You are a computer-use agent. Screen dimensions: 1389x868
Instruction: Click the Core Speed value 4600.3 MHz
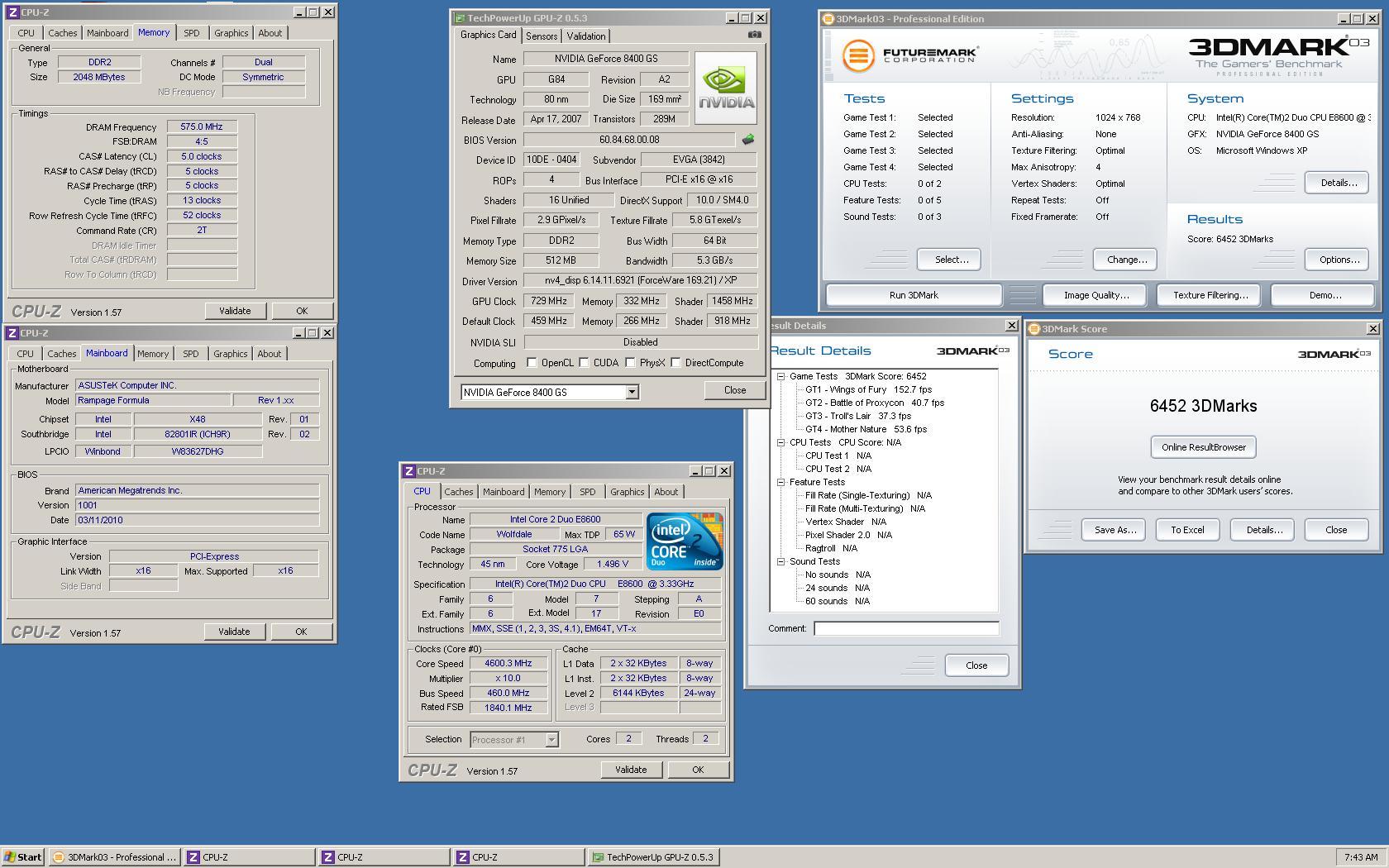tap(508, 663)
